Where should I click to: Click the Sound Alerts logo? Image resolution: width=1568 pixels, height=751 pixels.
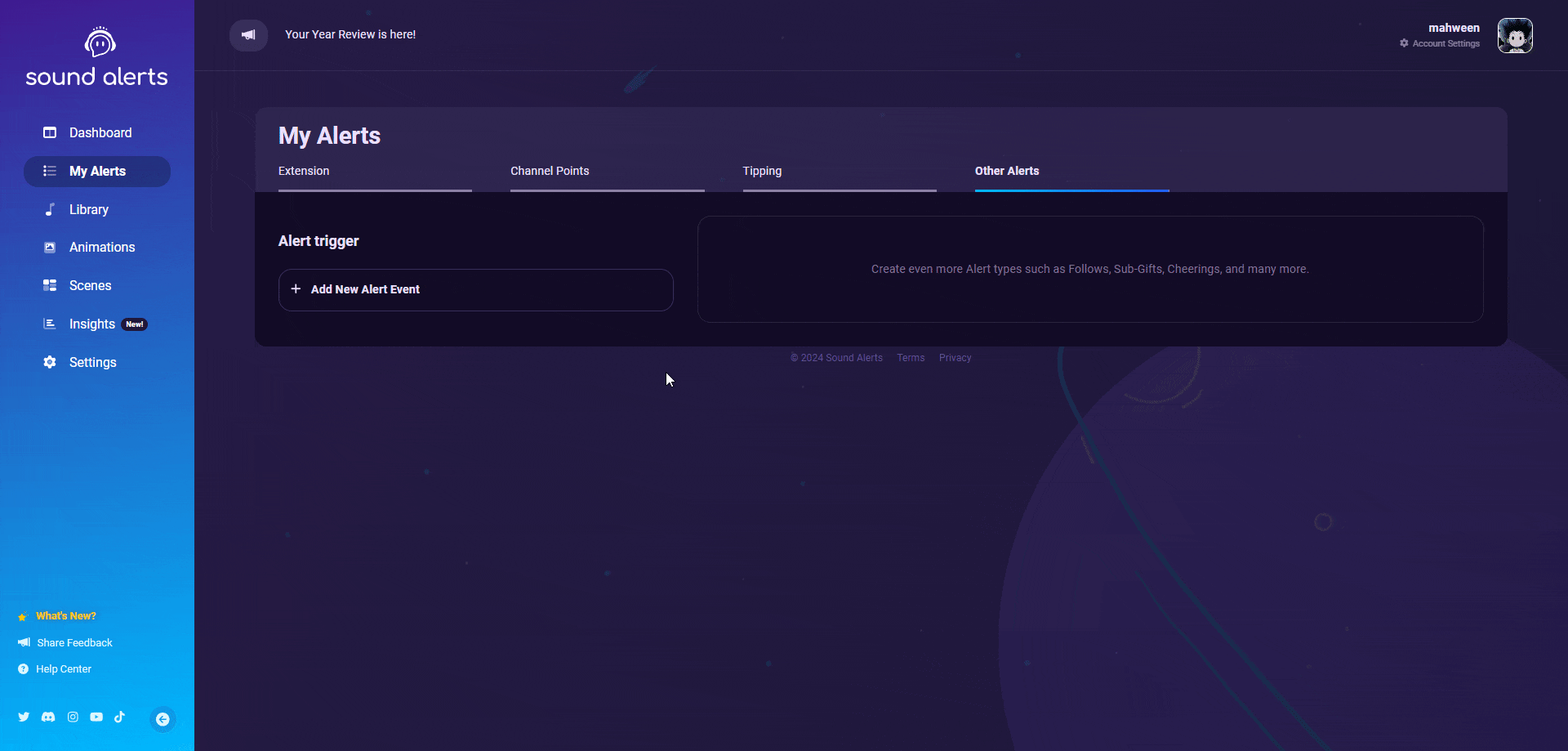point(97,57)
